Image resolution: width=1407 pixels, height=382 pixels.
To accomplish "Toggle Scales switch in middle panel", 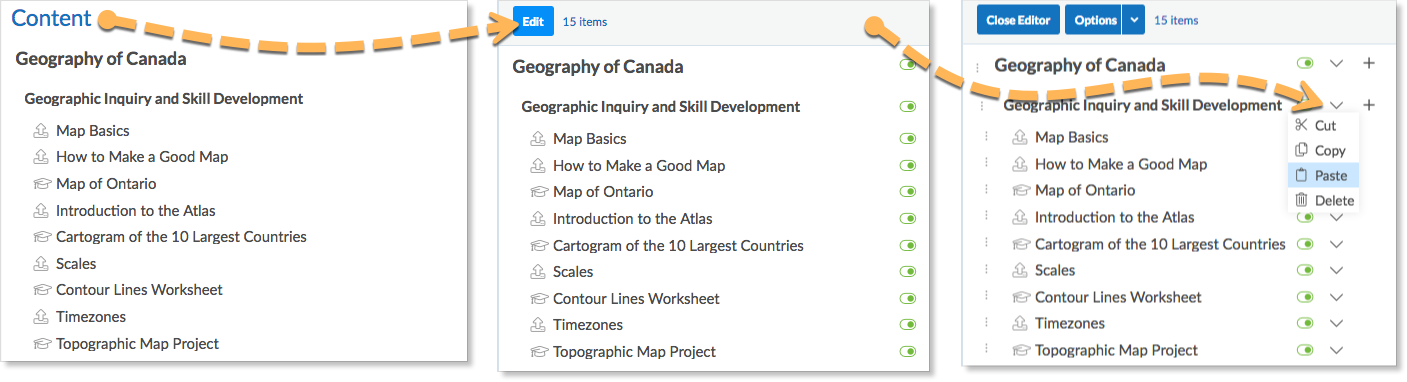I will (908, 272).
